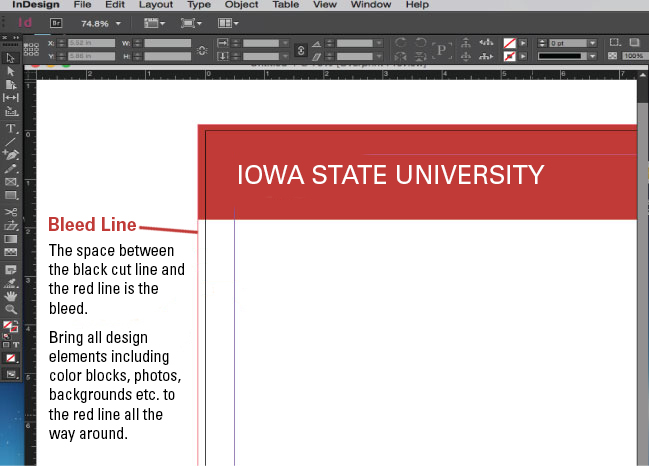Expand the stroke color flyout arrow
Viewport: 649px width, 466px height.
pyautogui.click(x=523, y=56)
